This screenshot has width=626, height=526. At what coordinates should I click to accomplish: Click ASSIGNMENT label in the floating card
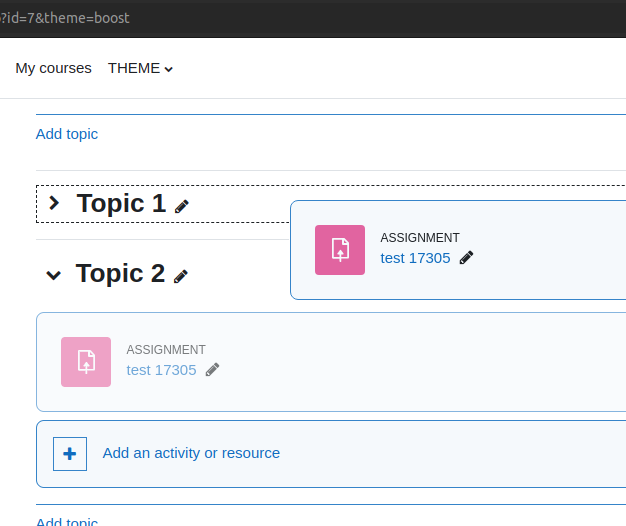420,238
